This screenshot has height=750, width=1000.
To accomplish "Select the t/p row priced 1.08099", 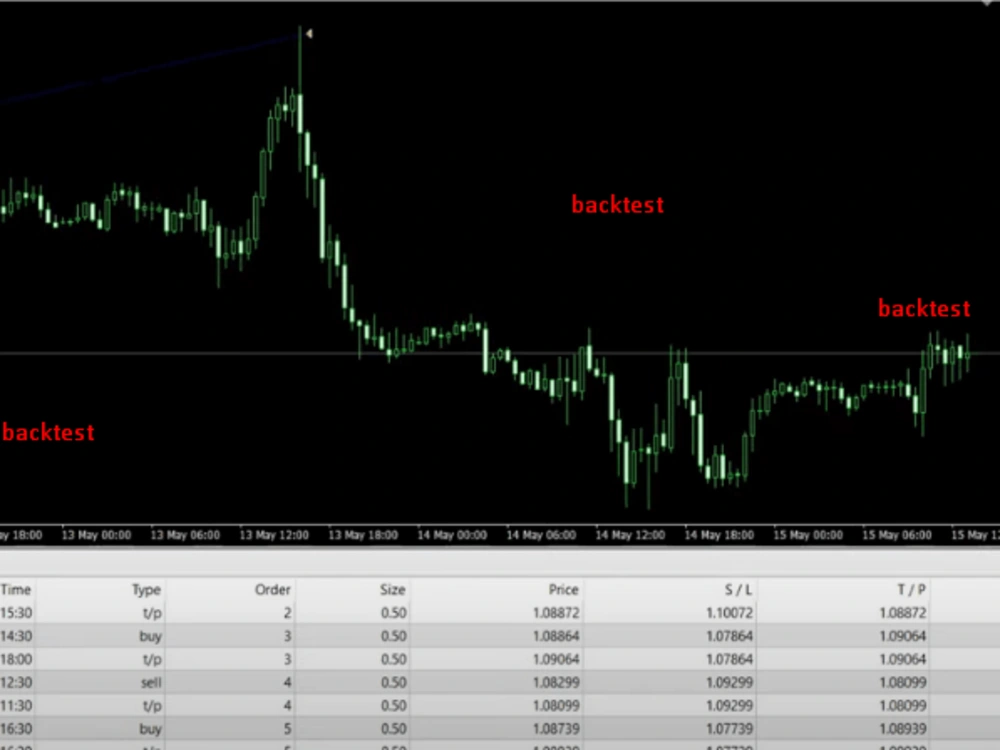I will pyautogui.click(x=400, y=705).
